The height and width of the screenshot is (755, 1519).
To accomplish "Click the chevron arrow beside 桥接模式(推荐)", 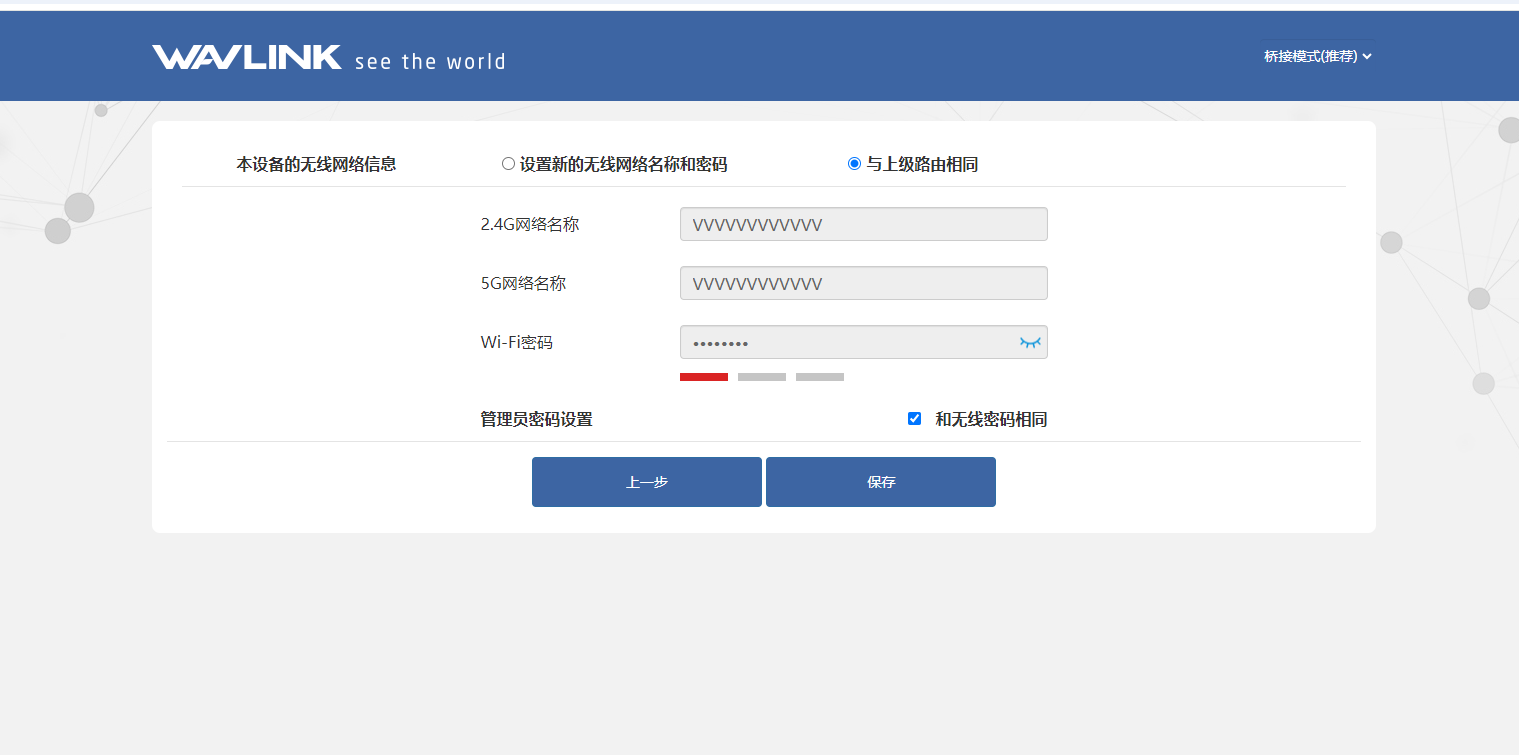I will click(x=1367, y=57).
